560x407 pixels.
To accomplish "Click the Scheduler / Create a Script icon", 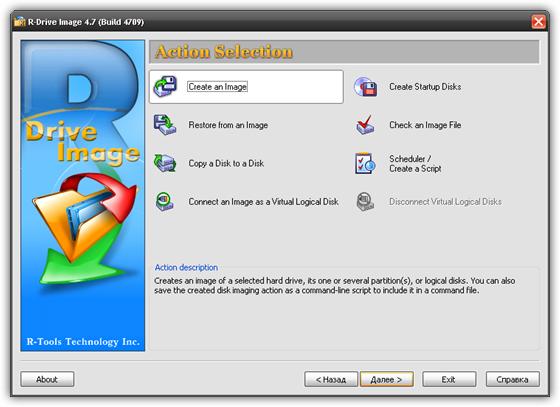I will click(366, 163).
